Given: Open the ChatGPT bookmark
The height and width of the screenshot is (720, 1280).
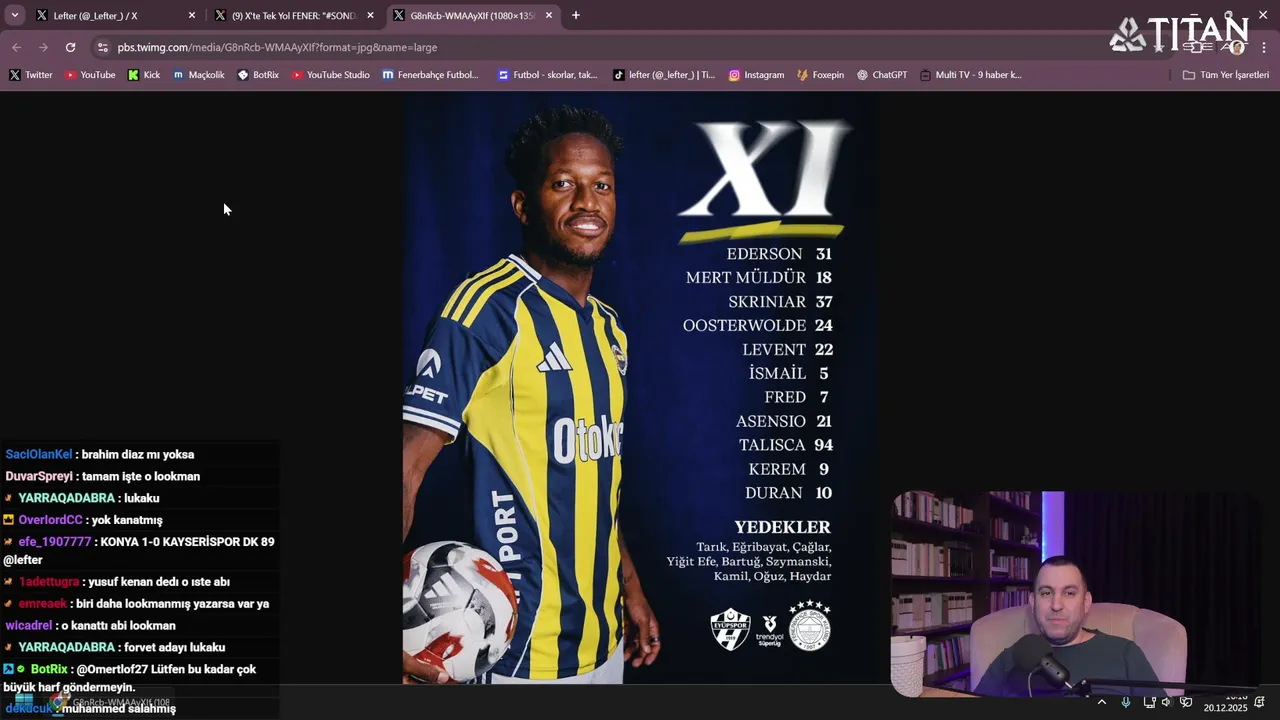Looking at the screenshot, I should click(882, 75).
